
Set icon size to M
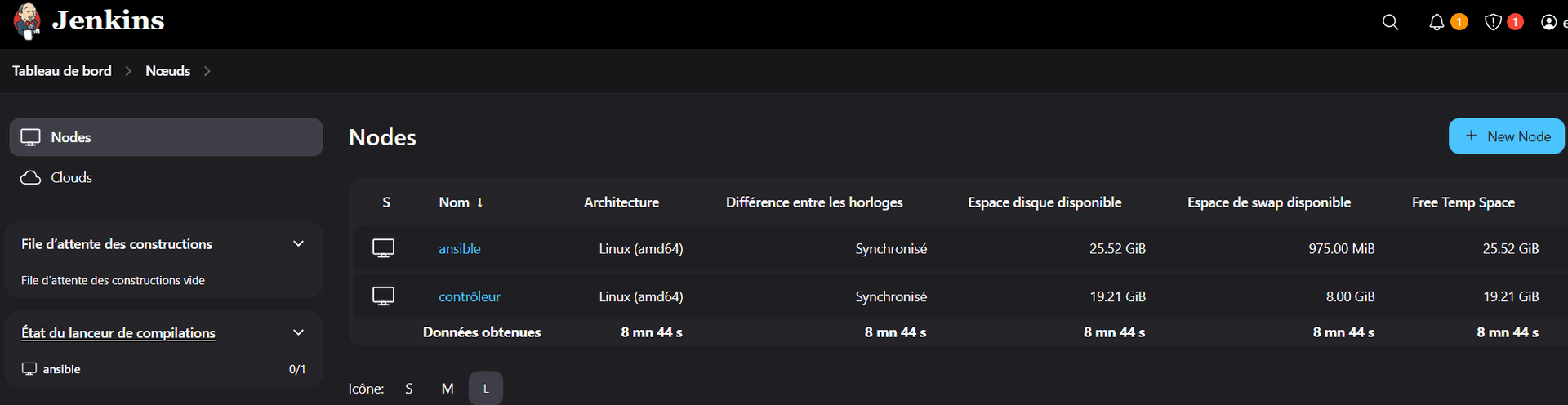pos(448,389)
